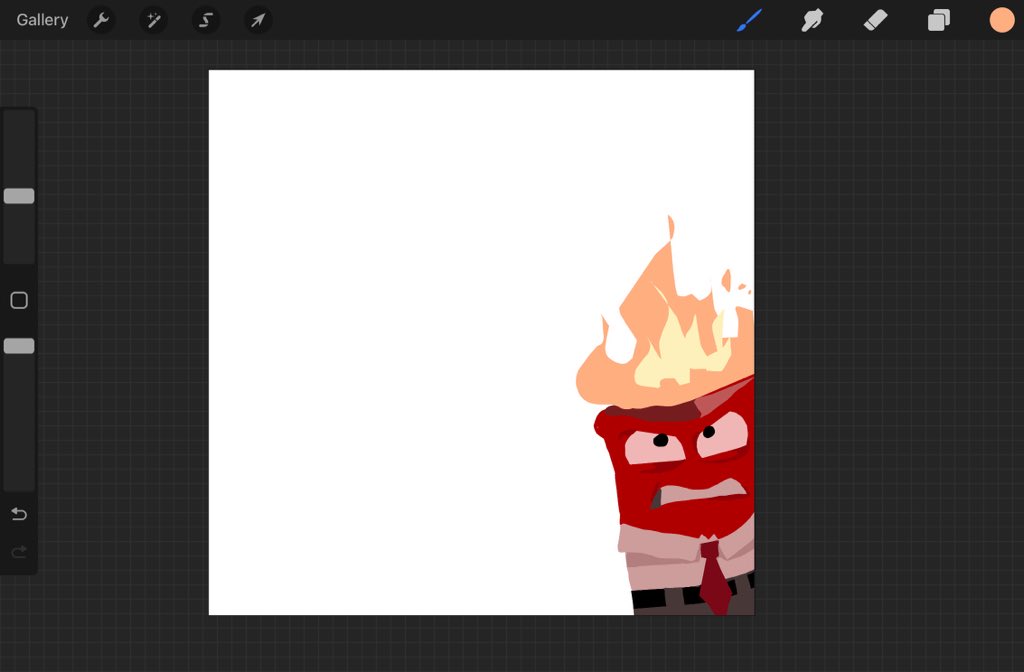Select the Smudge tool

click(812, 20)
